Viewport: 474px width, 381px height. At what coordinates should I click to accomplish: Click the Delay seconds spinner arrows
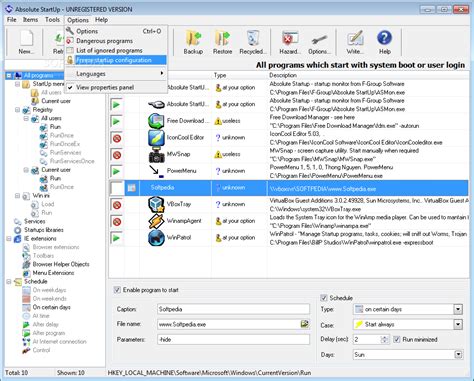pos(384,339)
